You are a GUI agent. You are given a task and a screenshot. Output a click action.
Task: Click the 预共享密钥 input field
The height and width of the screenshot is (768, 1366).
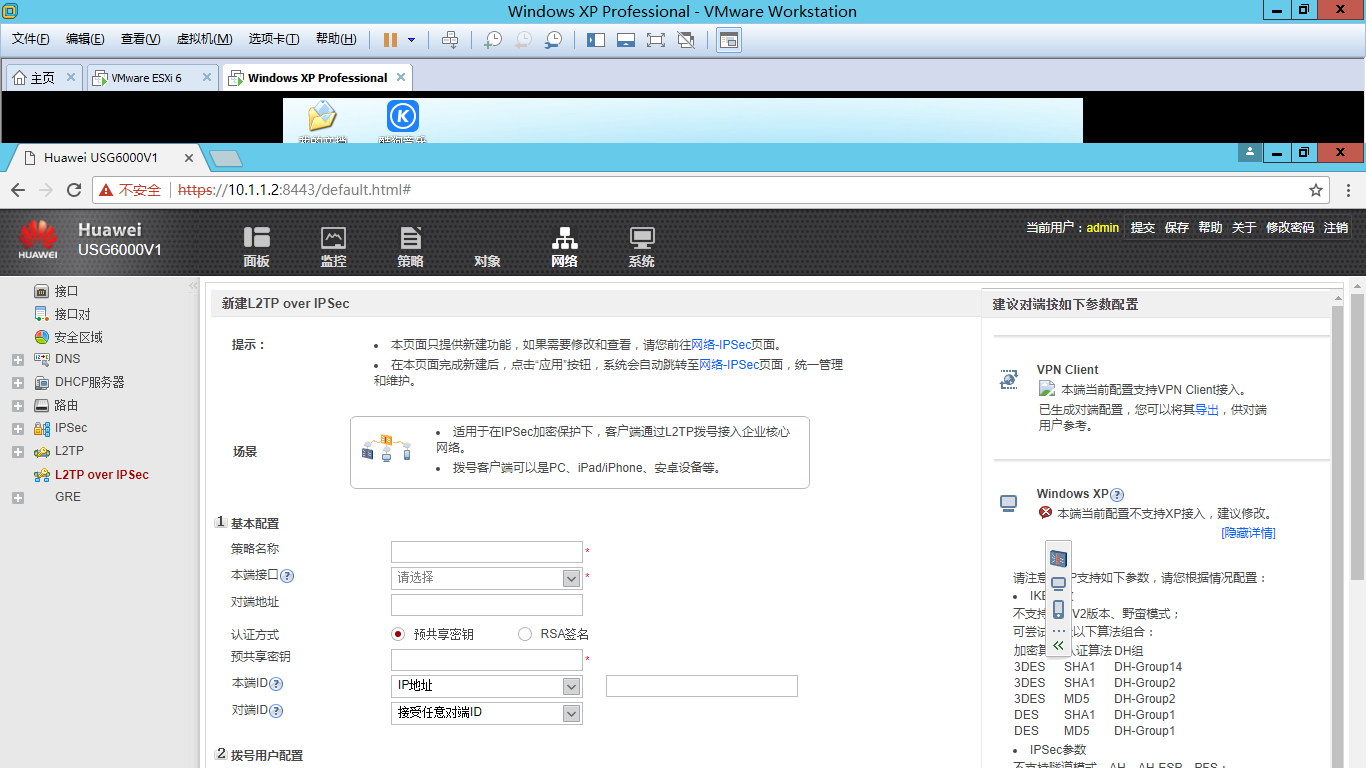(x=487, y=660)
